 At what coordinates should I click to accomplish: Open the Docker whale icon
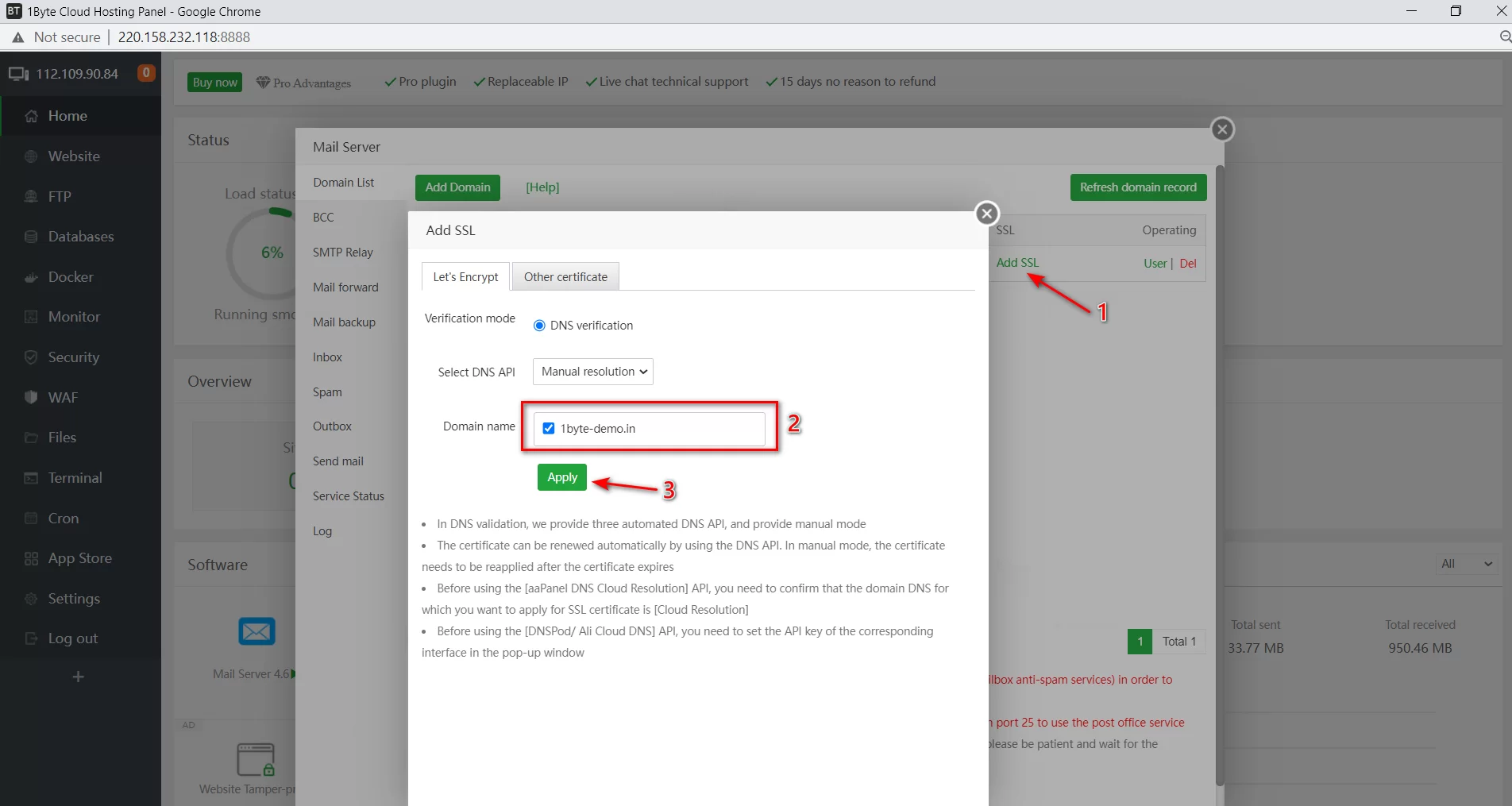(31, 277)
